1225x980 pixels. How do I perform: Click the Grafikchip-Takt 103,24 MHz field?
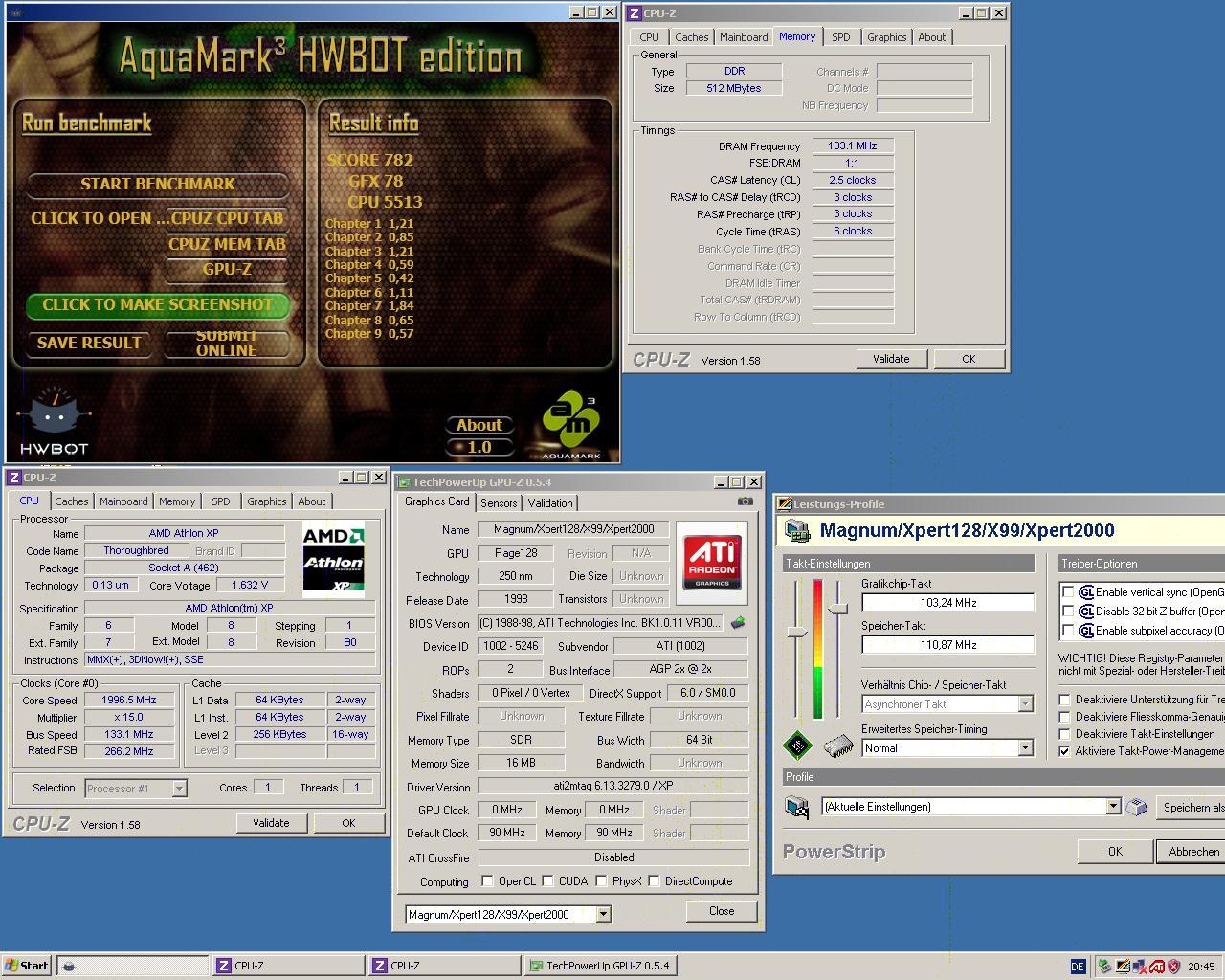click(947, 603)
